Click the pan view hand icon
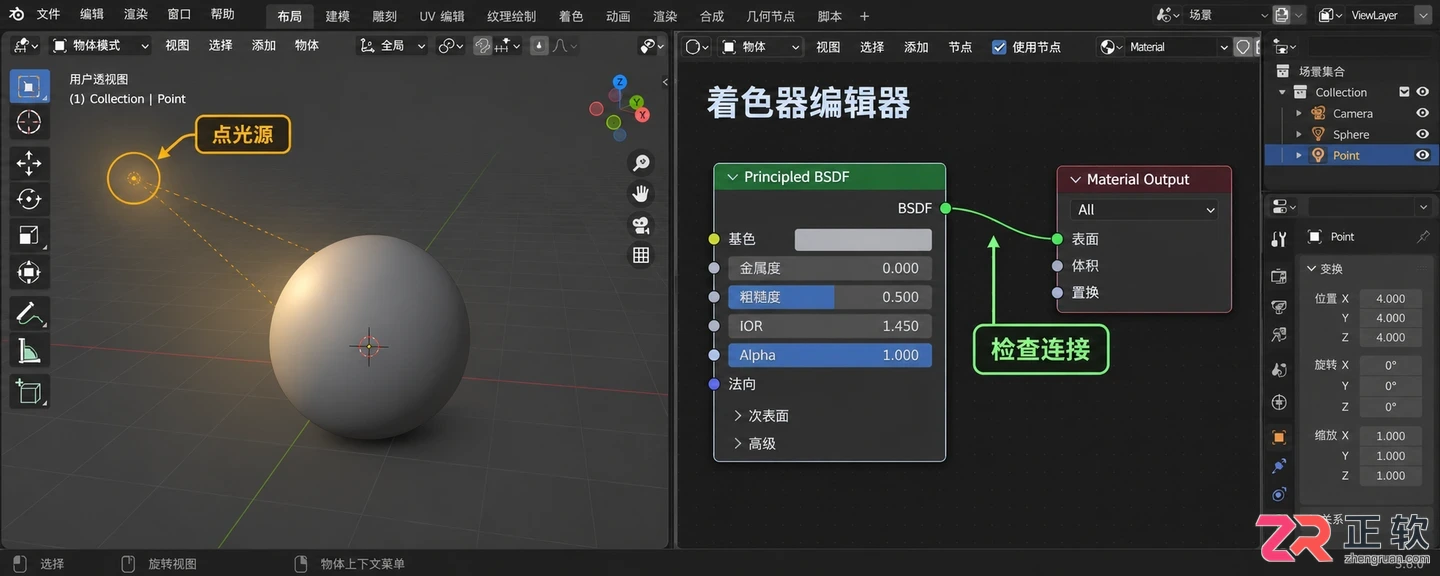The width and height of the screenshot is (1440, 576). (x=641, y=193)
